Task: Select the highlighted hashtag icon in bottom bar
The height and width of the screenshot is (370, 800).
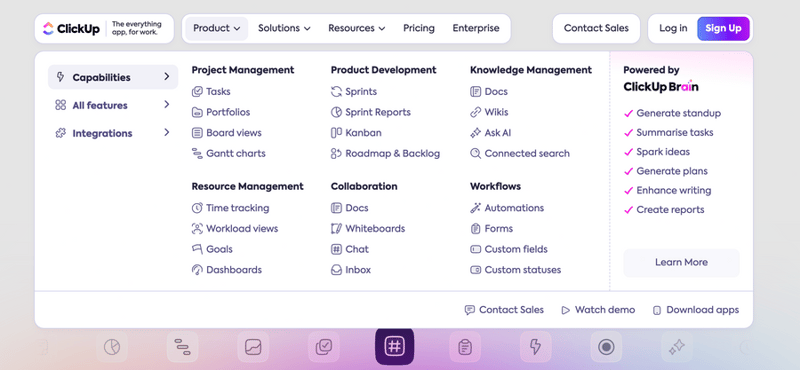Action: tap(394, 347)
